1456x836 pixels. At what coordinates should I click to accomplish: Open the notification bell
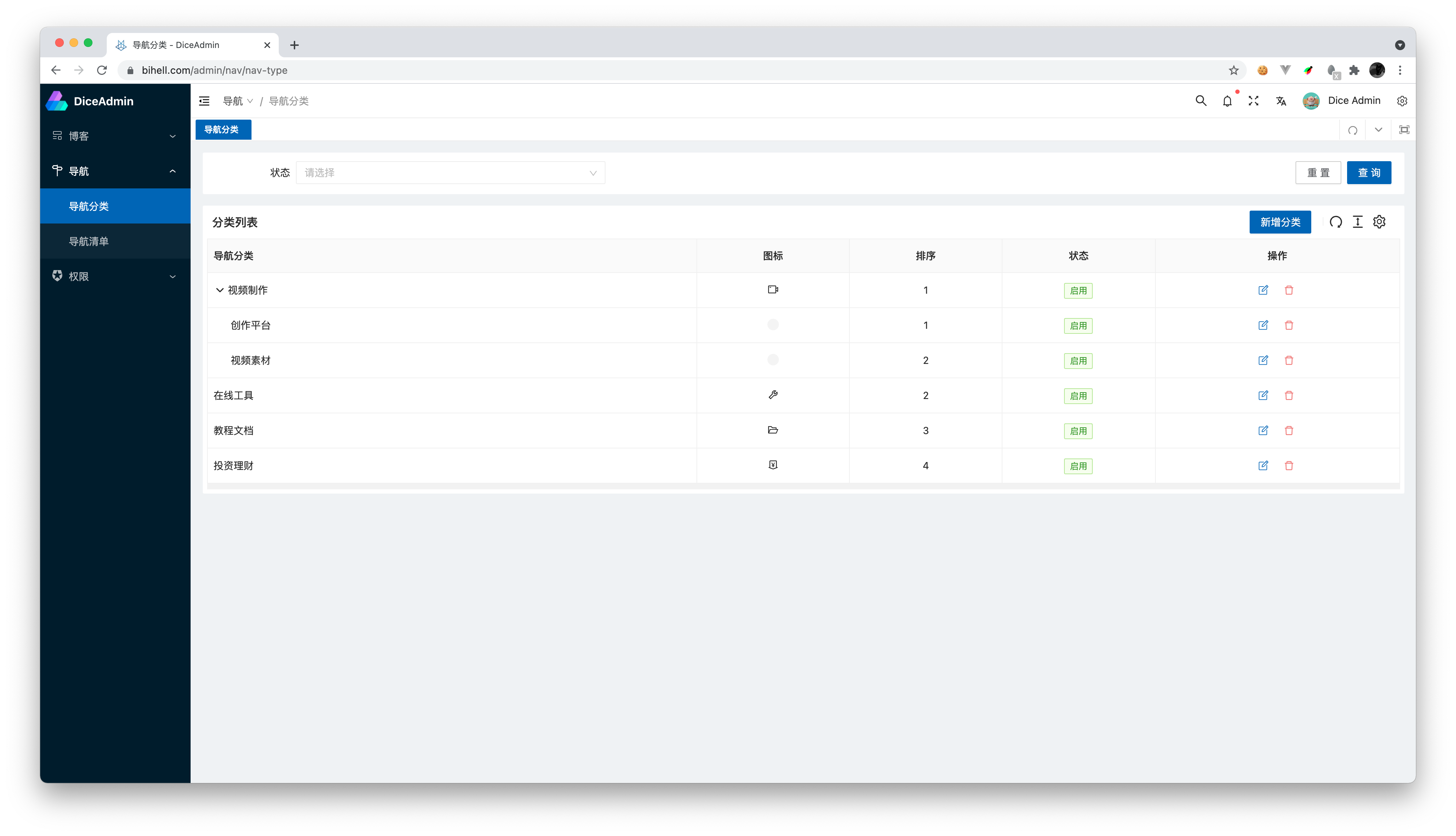pyautogui.click(x=1227, y=101)
